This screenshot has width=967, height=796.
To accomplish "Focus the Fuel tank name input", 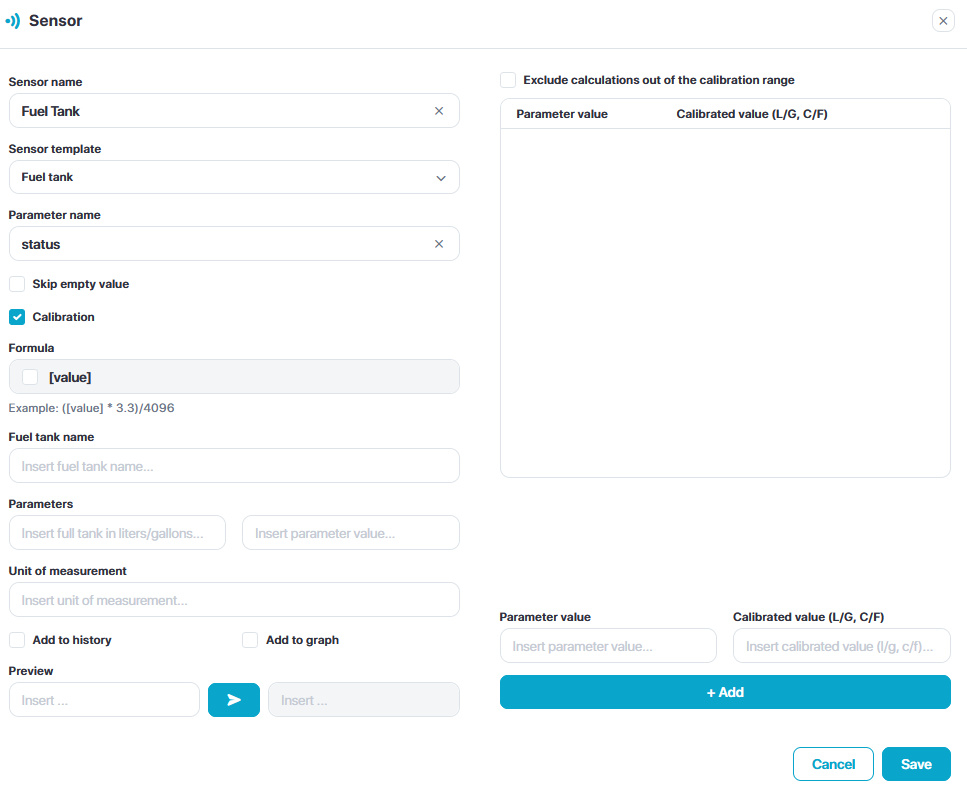I will tap(234, 466).
